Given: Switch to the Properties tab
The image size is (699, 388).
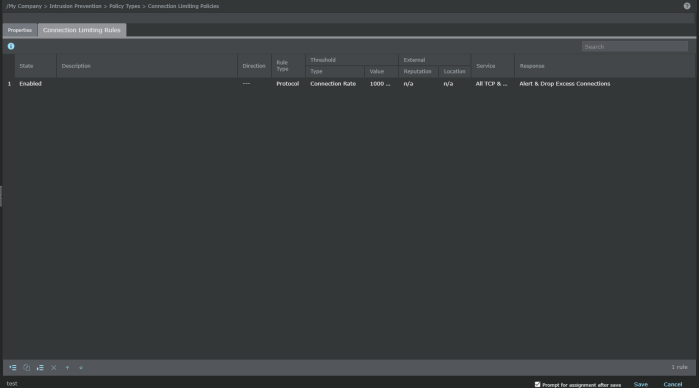Looking at the screenshot, I should 20,30.
